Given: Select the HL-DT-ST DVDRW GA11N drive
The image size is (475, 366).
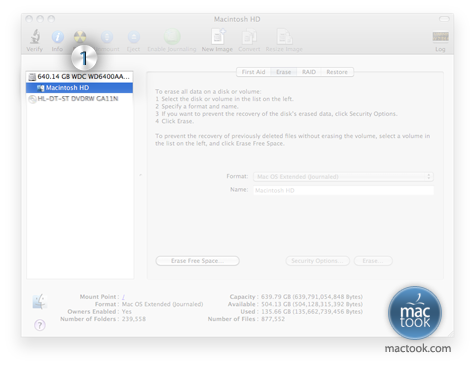Looking at the screenshot, I should coord(79,99).
